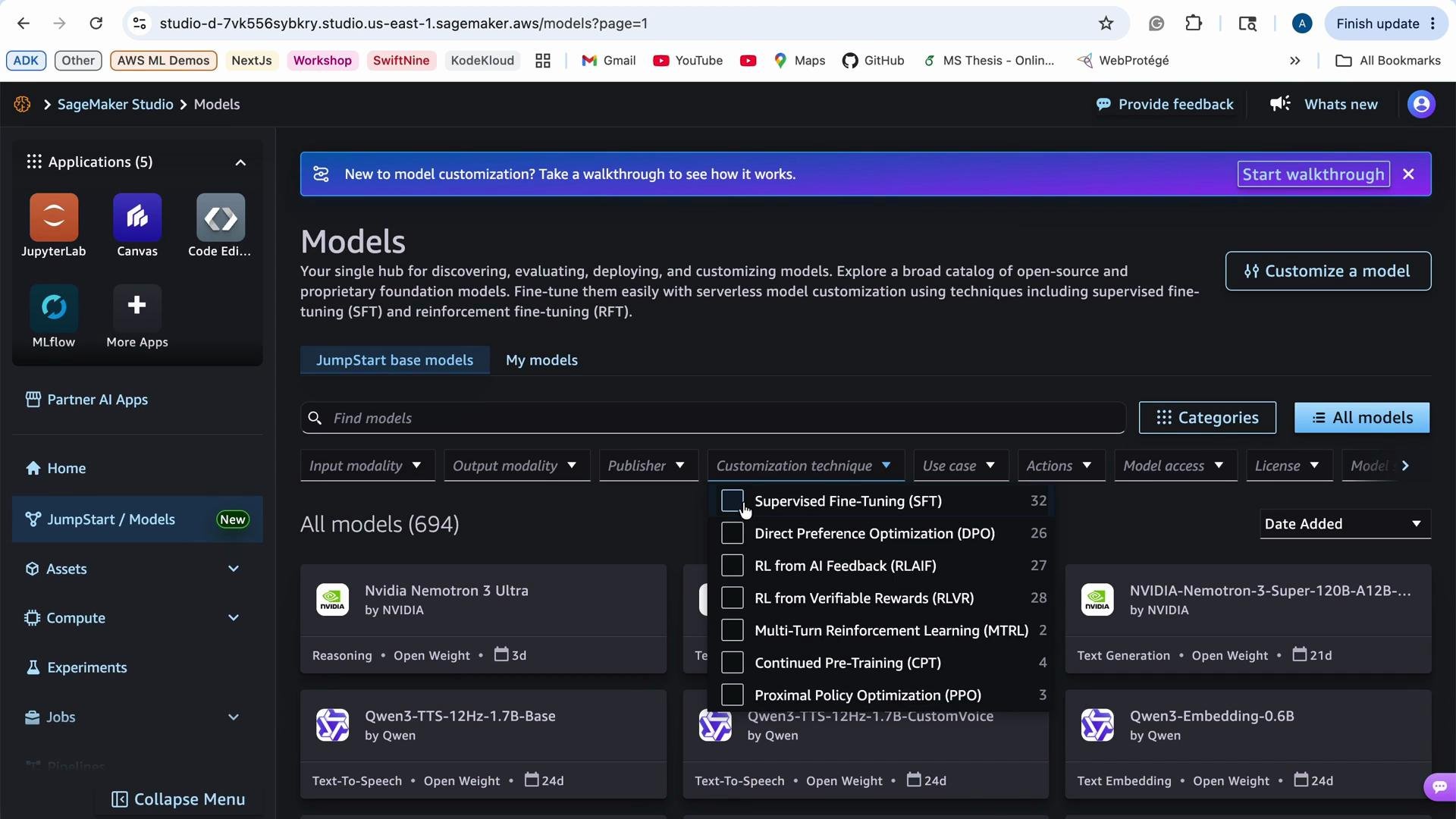Dismiss the walkthrough banner
The height and width of the screenshot is (819, 1456).
click(1408, 174)
